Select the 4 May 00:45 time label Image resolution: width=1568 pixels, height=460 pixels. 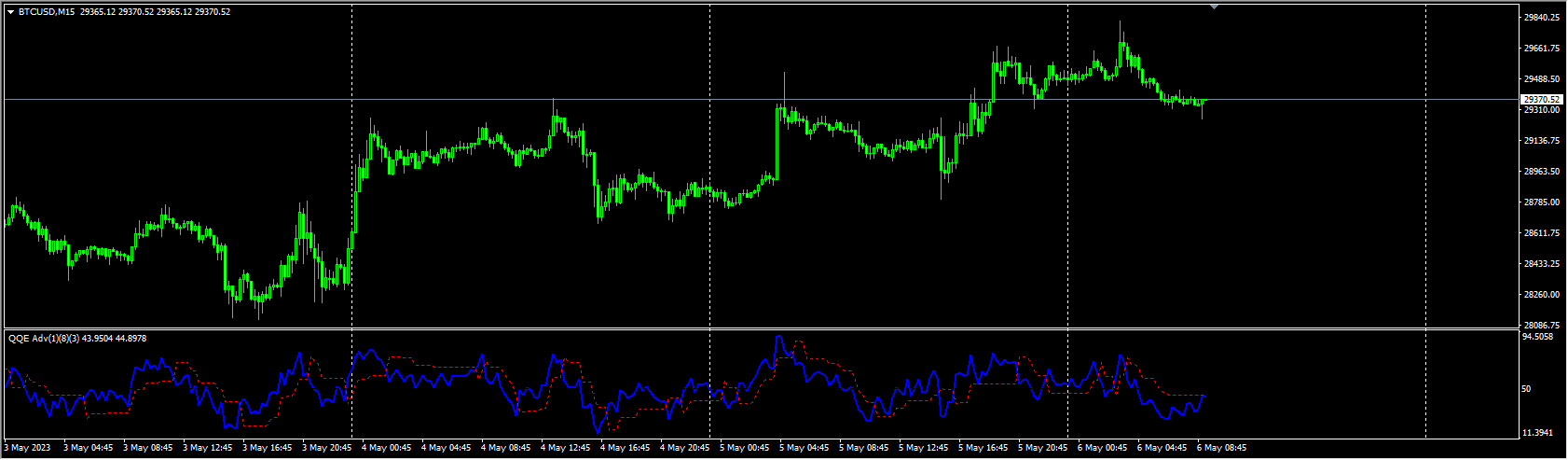click(x=386, y=448)
